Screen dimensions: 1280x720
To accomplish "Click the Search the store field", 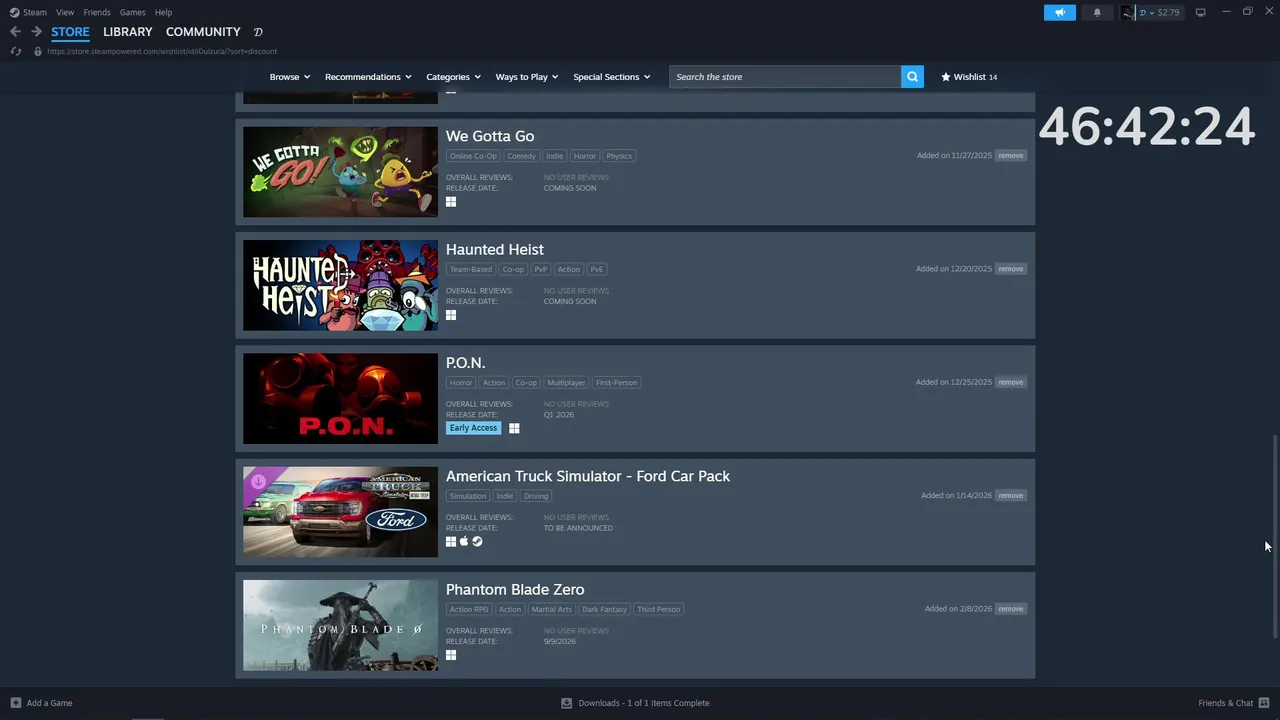I will click(x=785, y=77).
